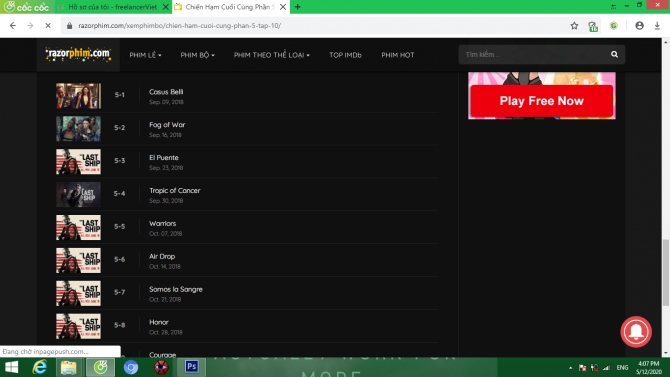Expand the PHIM BỘ dropdown menu
Viewport: 670px width, 377px height.
tap(197, 55)
